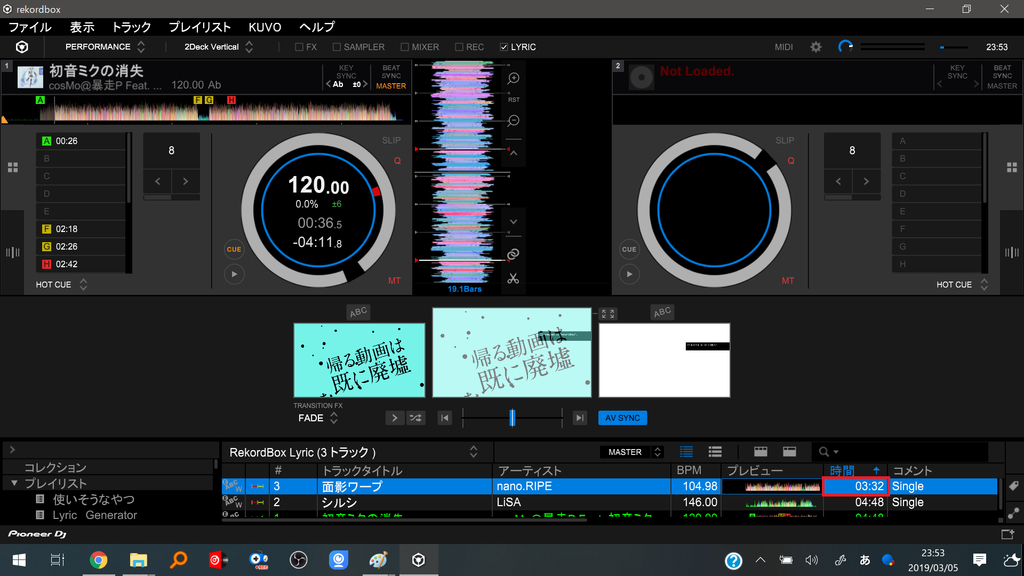The image size is (1024, 576).
Task: Click the link chain icon beside waveform
Action: (x=513, y=254)
